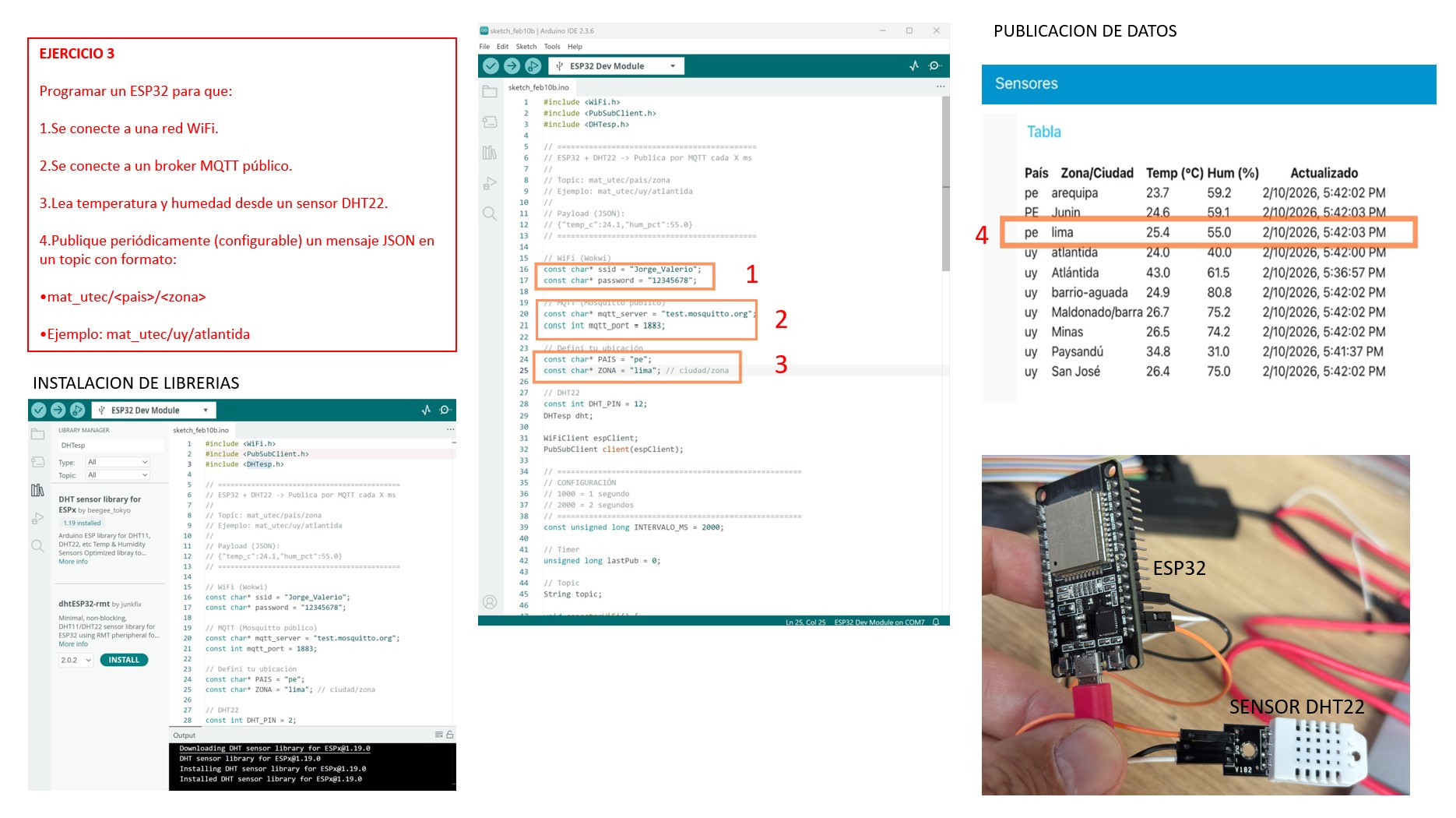1456x818 pixels.
Task: Open the Tools menu
Action: point(552,47)
